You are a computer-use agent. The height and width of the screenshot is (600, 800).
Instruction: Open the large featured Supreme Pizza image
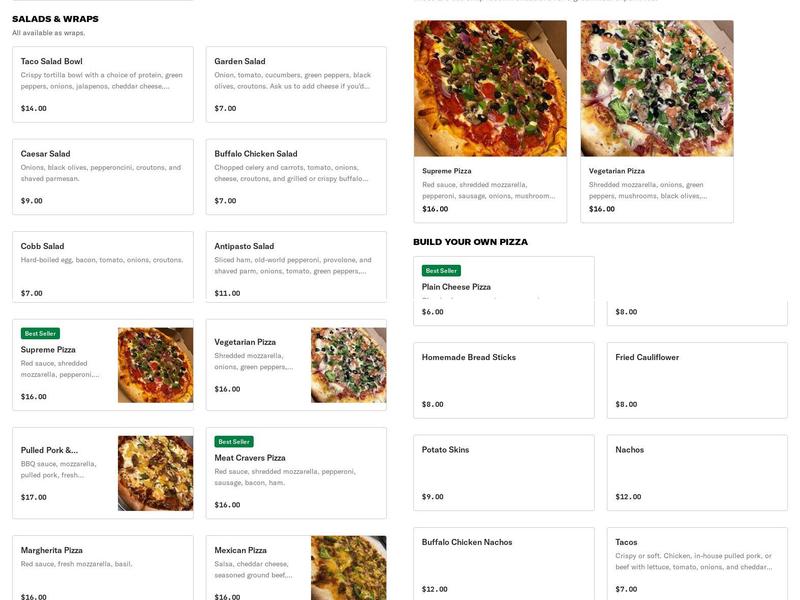tap(490, 88)
